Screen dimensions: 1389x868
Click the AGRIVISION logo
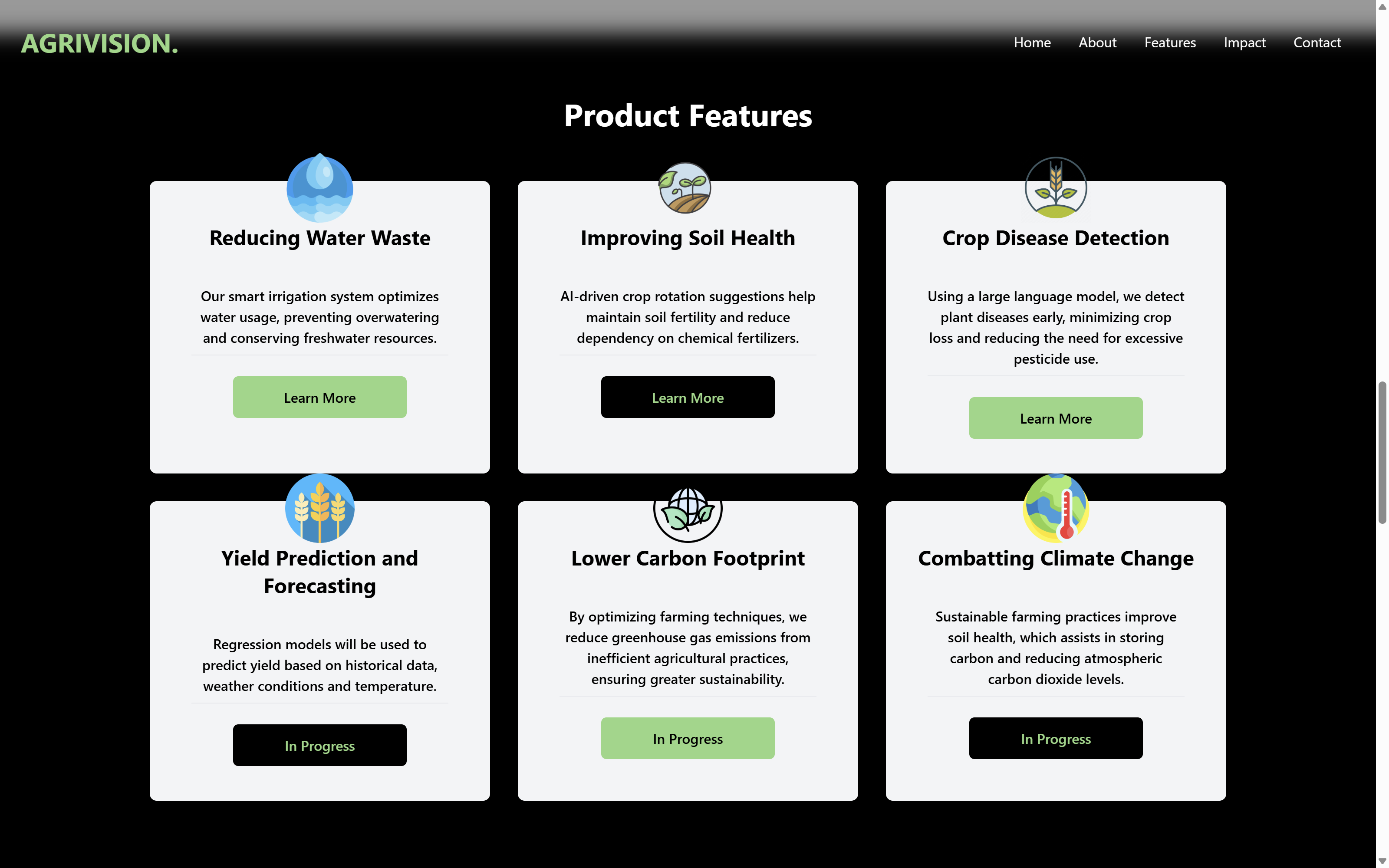click(99, 44)
